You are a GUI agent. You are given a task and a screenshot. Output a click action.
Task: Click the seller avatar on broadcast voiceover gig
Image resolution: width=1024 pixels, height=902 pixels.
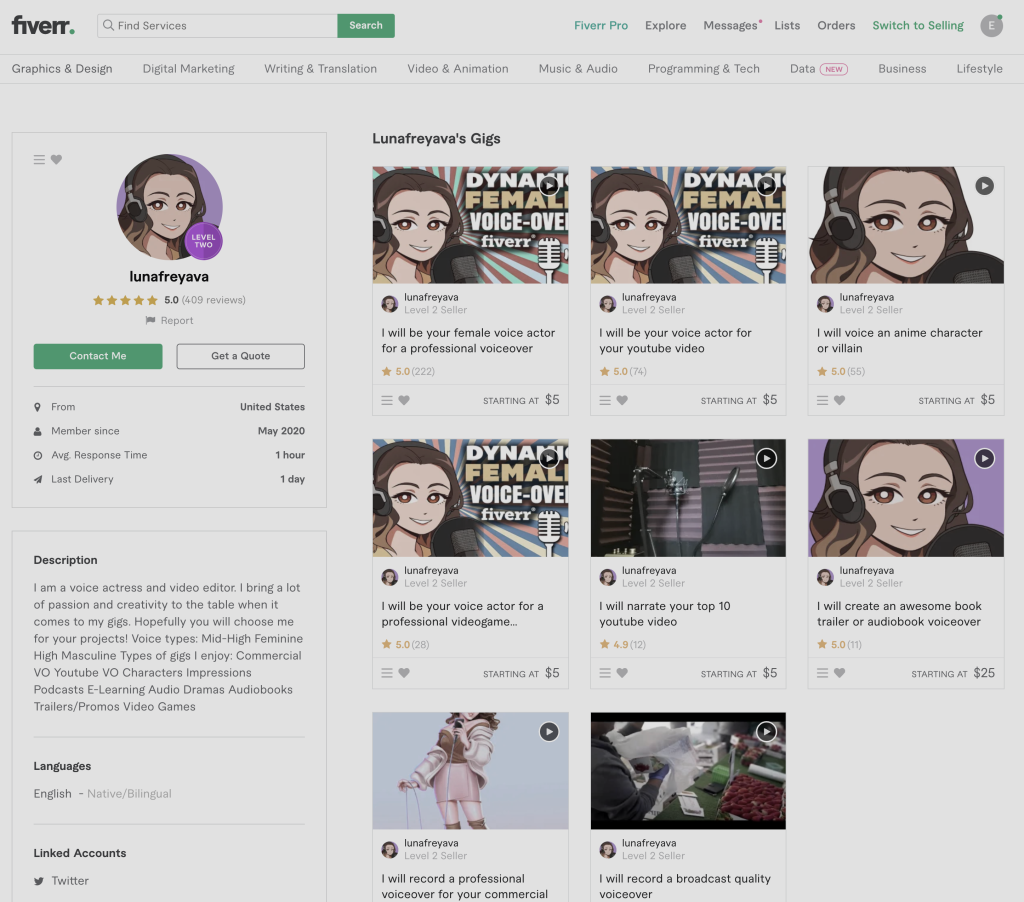click(x=608, y=850)
